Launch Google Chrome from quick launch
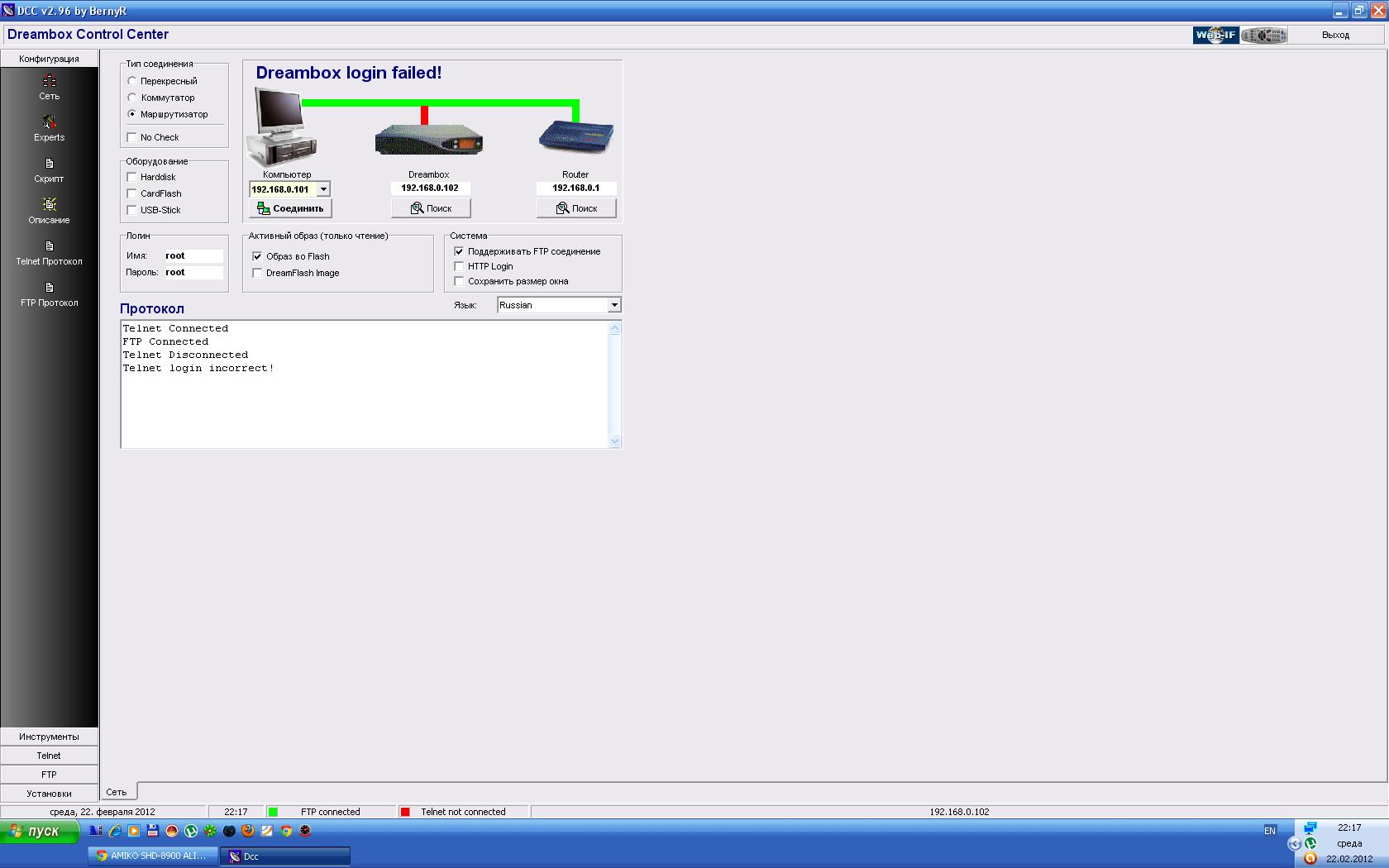The height and width of the screenshot is (868, 1389). coord(286,831)
